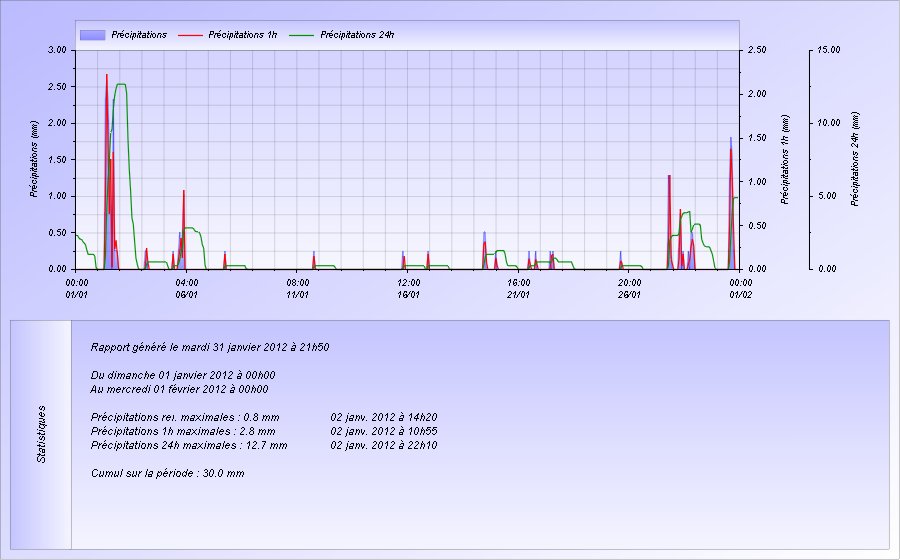900x560 pixels.
Task: Click the '00:00 01/01' x-axis label
Action: click(76, 289)
